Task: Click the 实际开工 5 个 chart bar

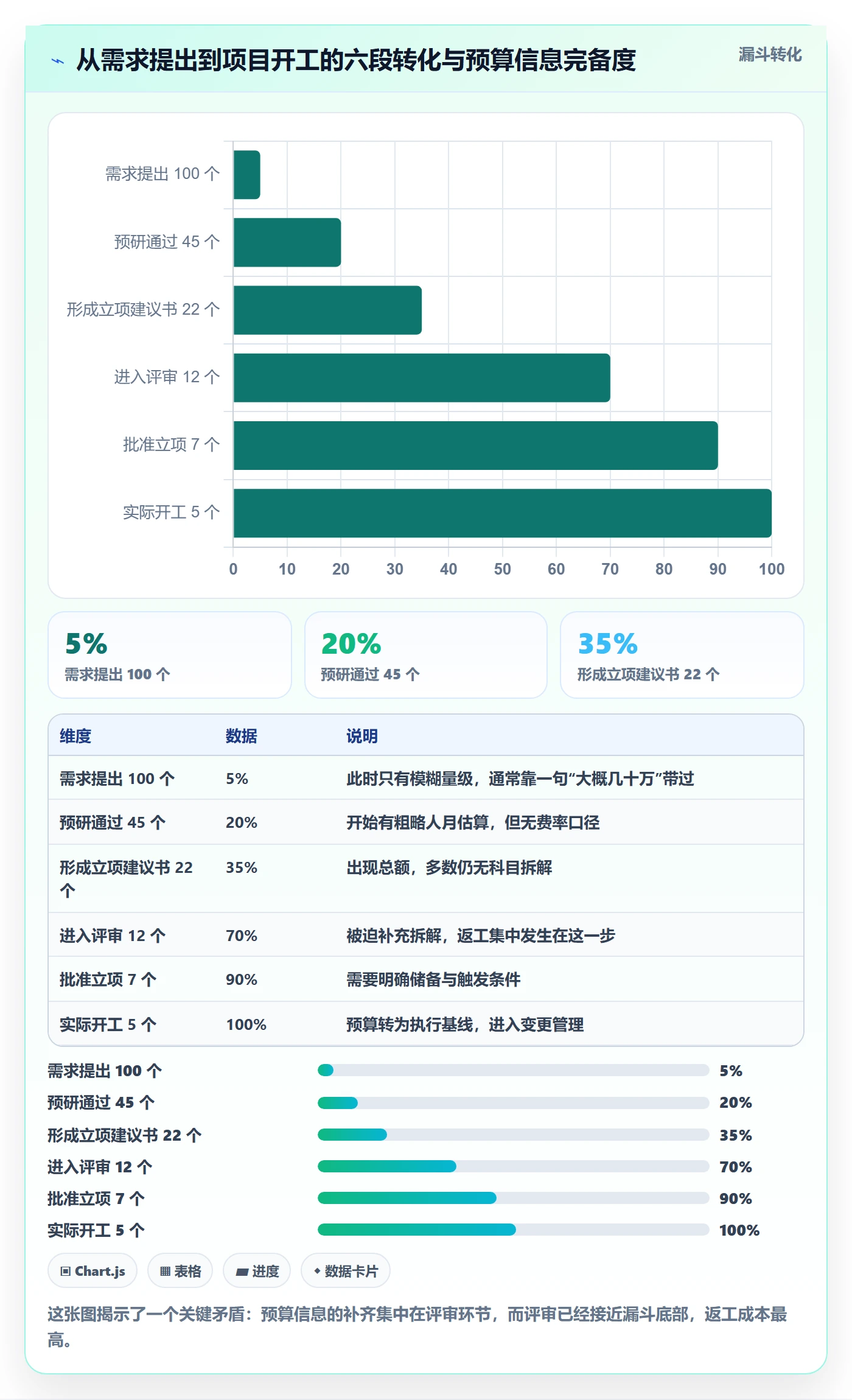Action: pyautogui.click(x=503, y=513)
